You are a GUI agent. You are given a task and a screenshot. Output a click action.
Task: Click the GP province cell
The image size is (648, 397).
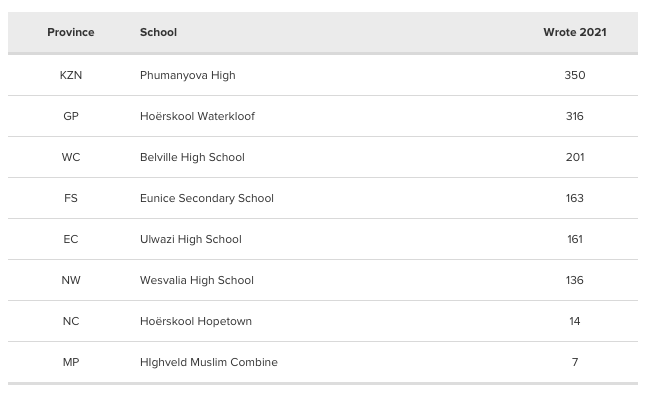point(71,116)
